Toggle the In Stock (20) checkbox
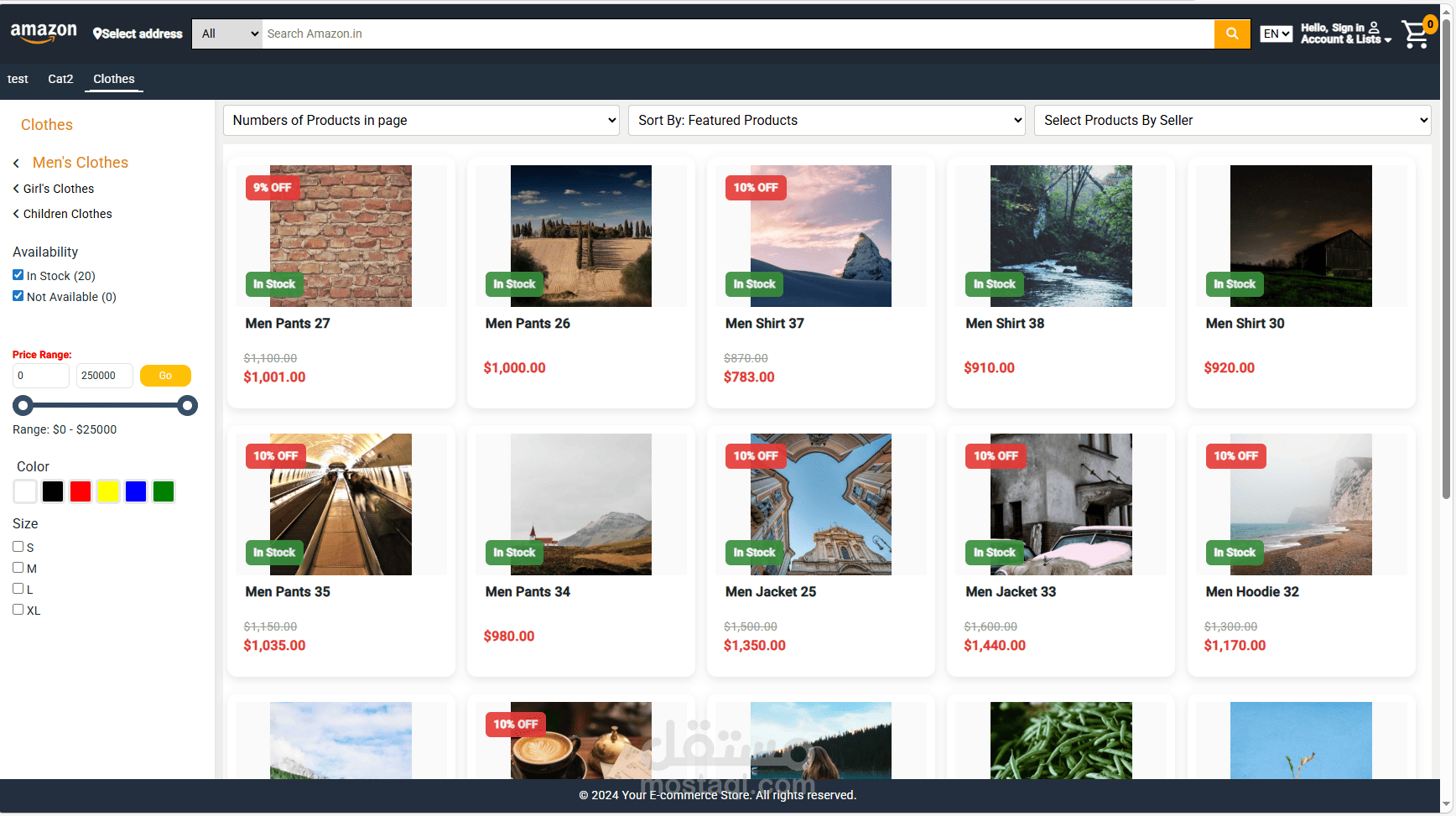The image size is (1456, 816). coord(18,275)
